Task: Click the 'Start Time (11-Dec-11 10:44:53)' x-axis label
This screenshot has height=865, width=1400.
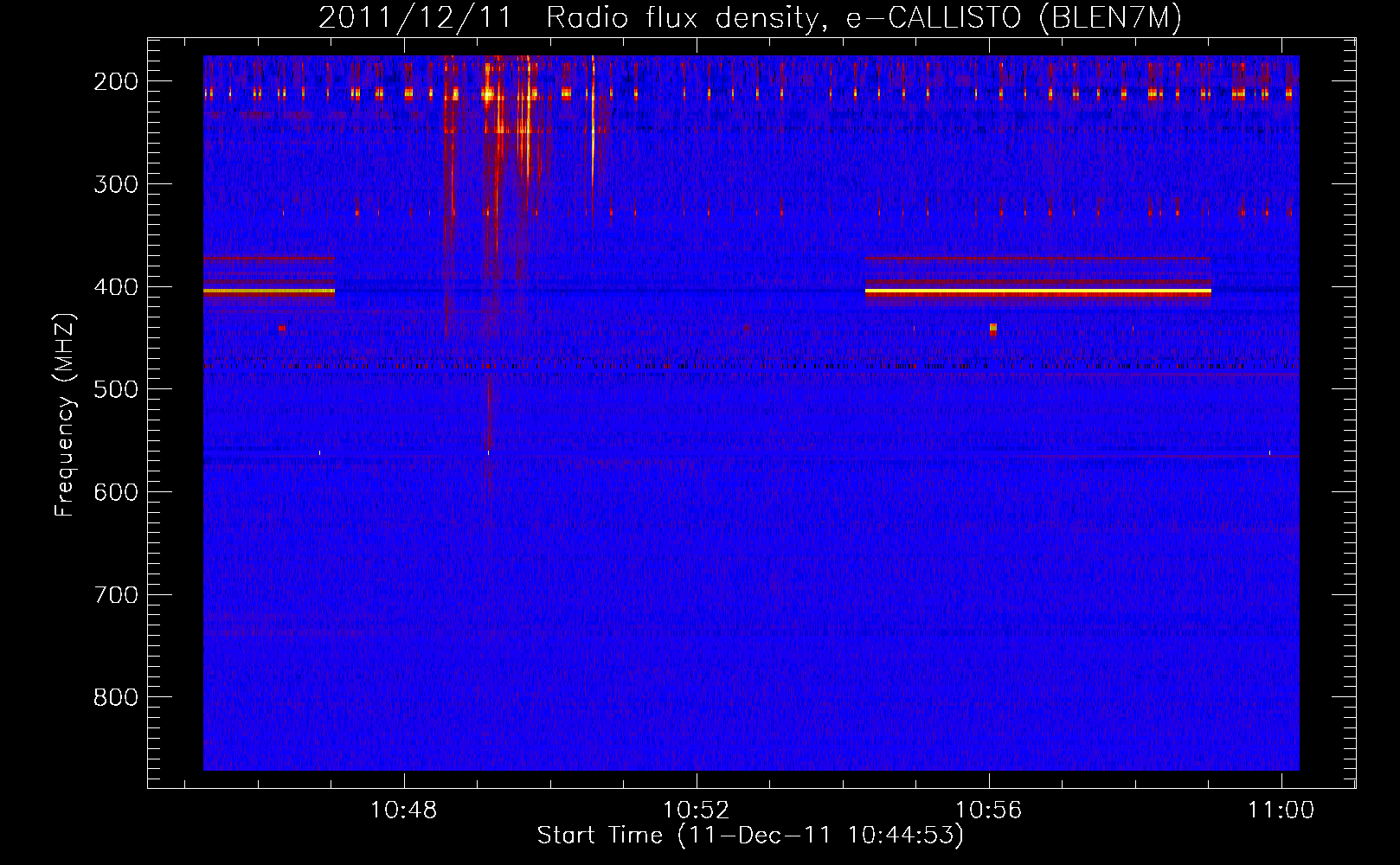Action: [x=750, y=836]
